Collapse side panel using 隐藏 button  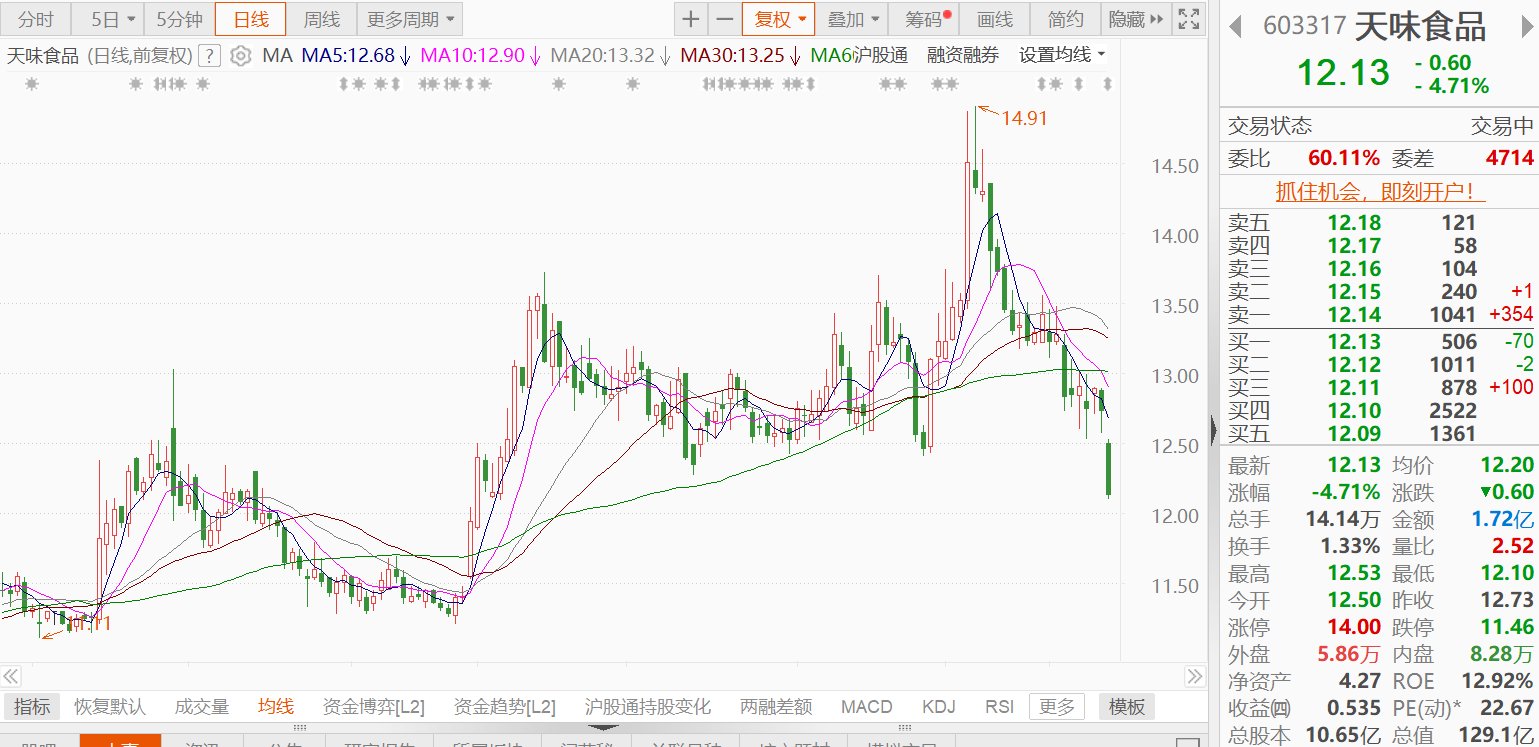[1137, 19]
